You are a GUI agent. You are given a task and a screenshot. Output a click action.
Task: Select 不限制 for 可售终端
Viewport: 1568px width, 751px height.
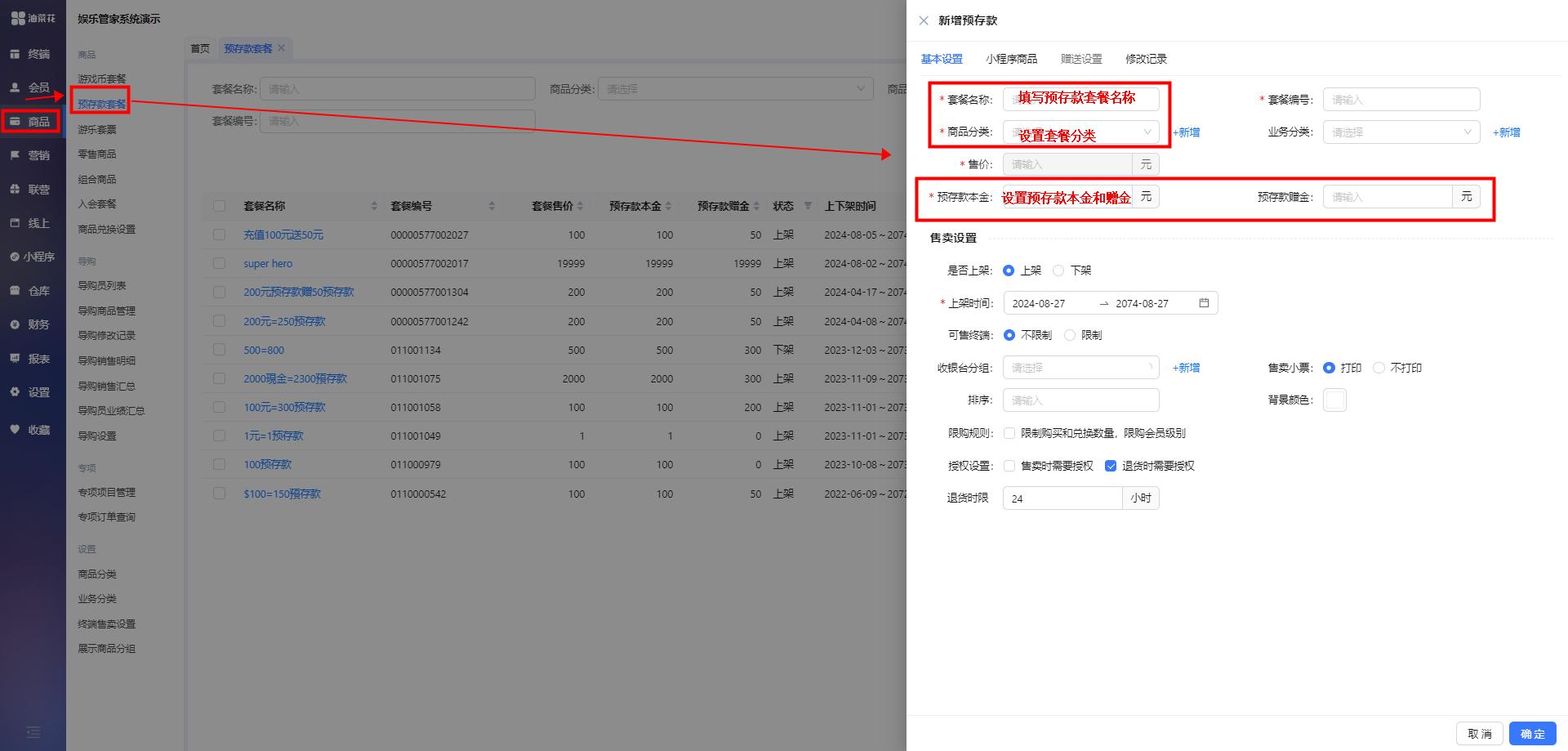(1009, 335)
